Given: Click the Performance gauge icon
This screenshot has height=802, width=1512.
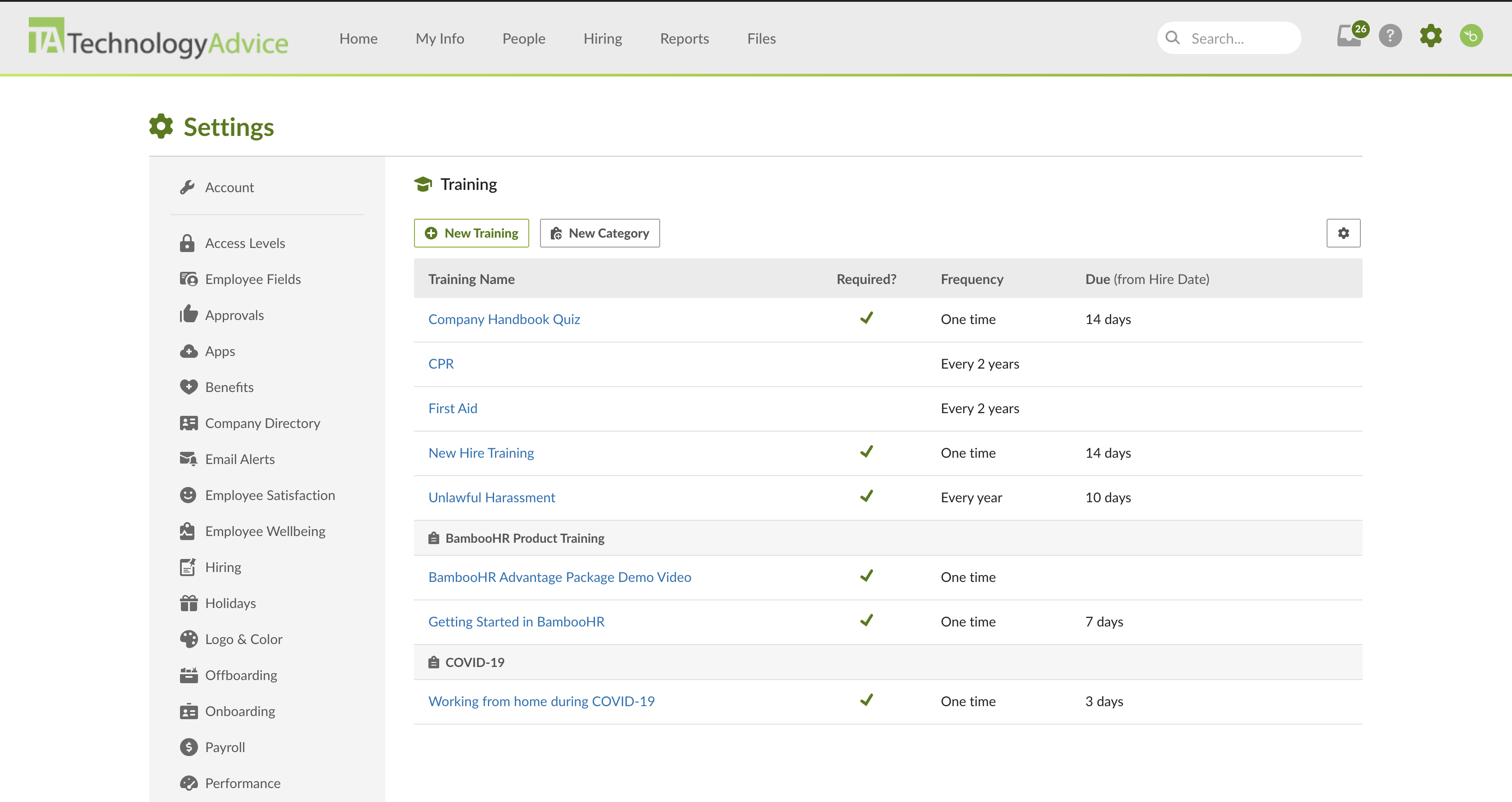Looking at the screenshot, I should (189, 783).
